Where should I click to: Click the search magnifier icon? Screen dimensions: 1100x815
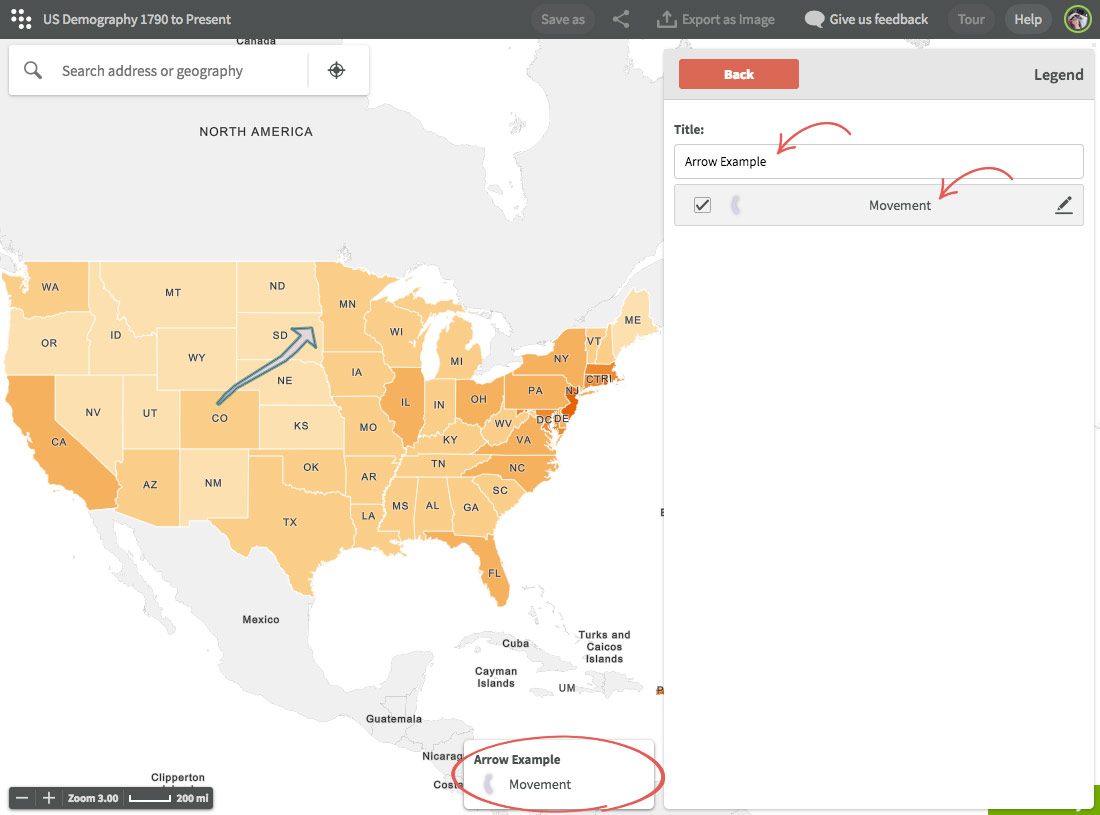[33, 70]
